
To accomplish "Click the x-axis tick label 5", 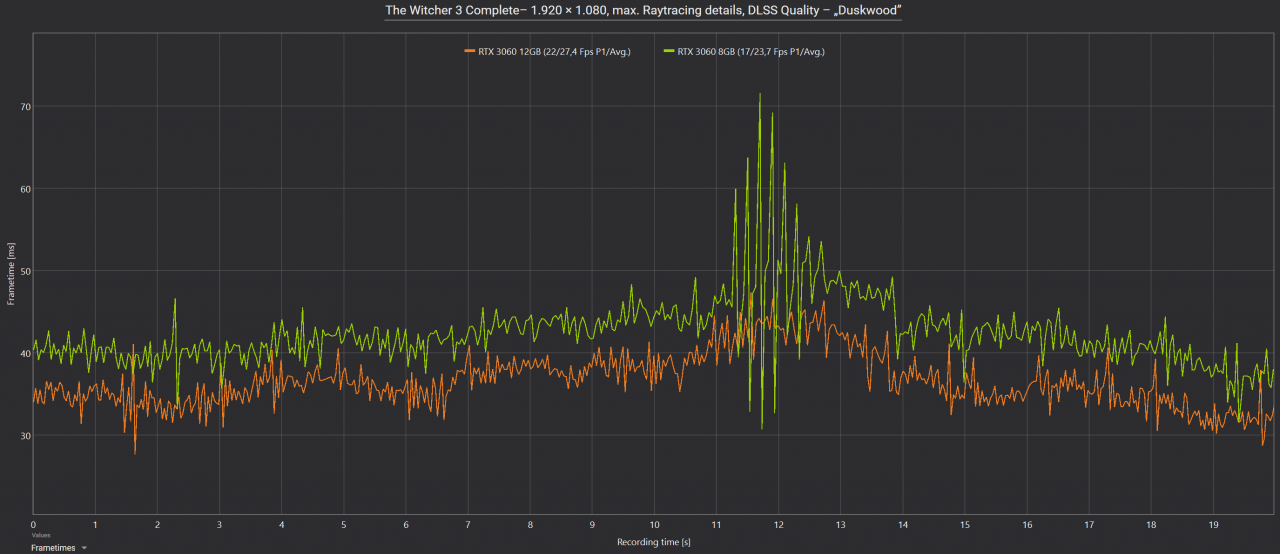I will (x=344, y=524).
